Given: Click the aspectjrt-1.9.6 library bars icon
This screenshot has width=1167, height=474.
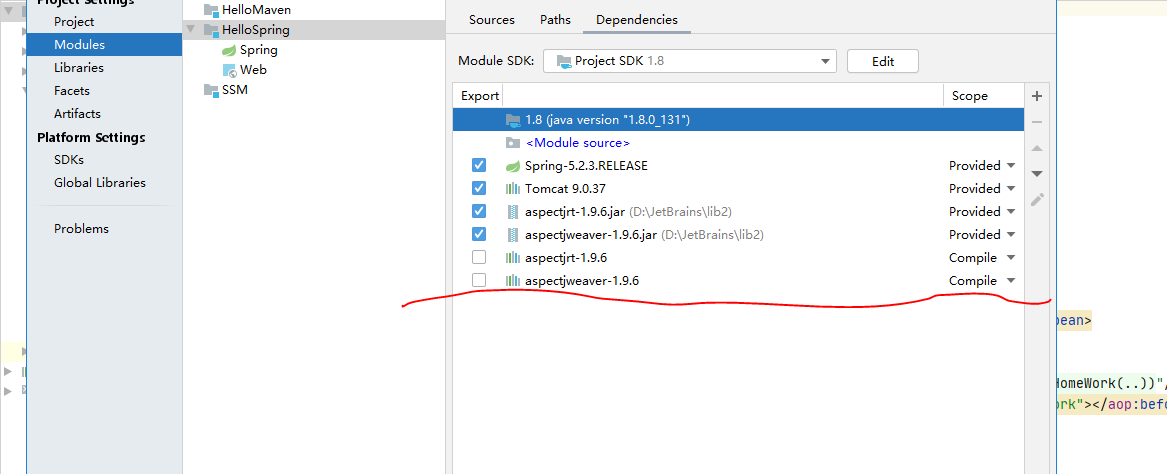Looking at the screenshot, I should pyautogui.click(x=512, y=258).
